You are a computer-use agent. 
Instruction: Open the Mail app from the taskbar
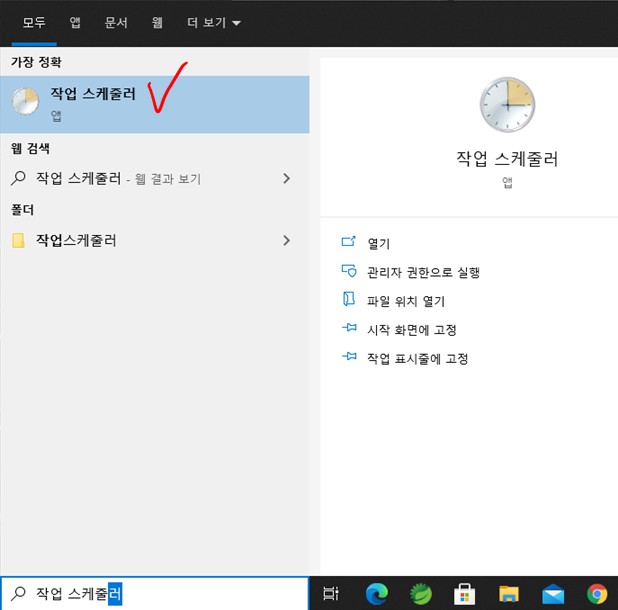coord(553,593)
